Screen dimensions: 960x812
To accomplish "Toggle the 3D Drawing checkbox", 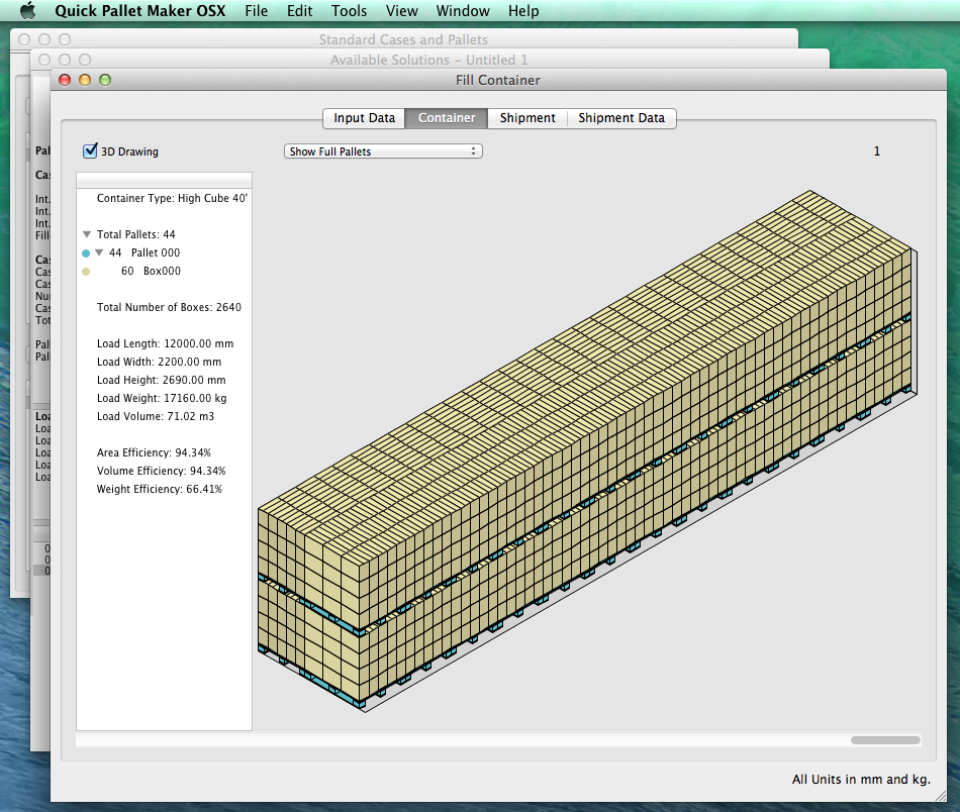I will pyautogui.click(x=89, y=151).
